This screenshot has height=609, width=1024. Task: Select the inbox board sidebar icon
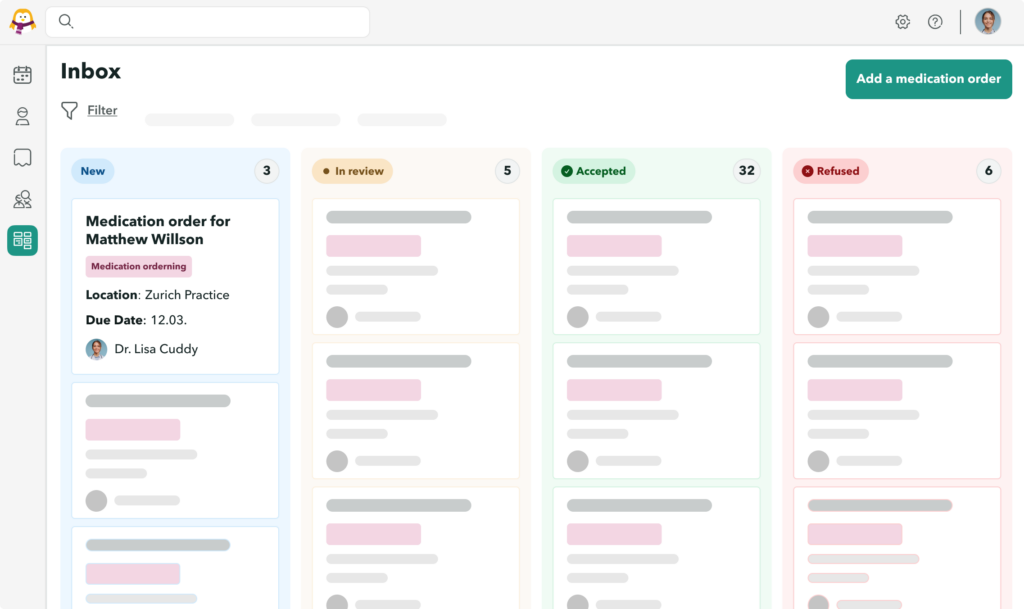pyautogui.click(x=22, y=240)
